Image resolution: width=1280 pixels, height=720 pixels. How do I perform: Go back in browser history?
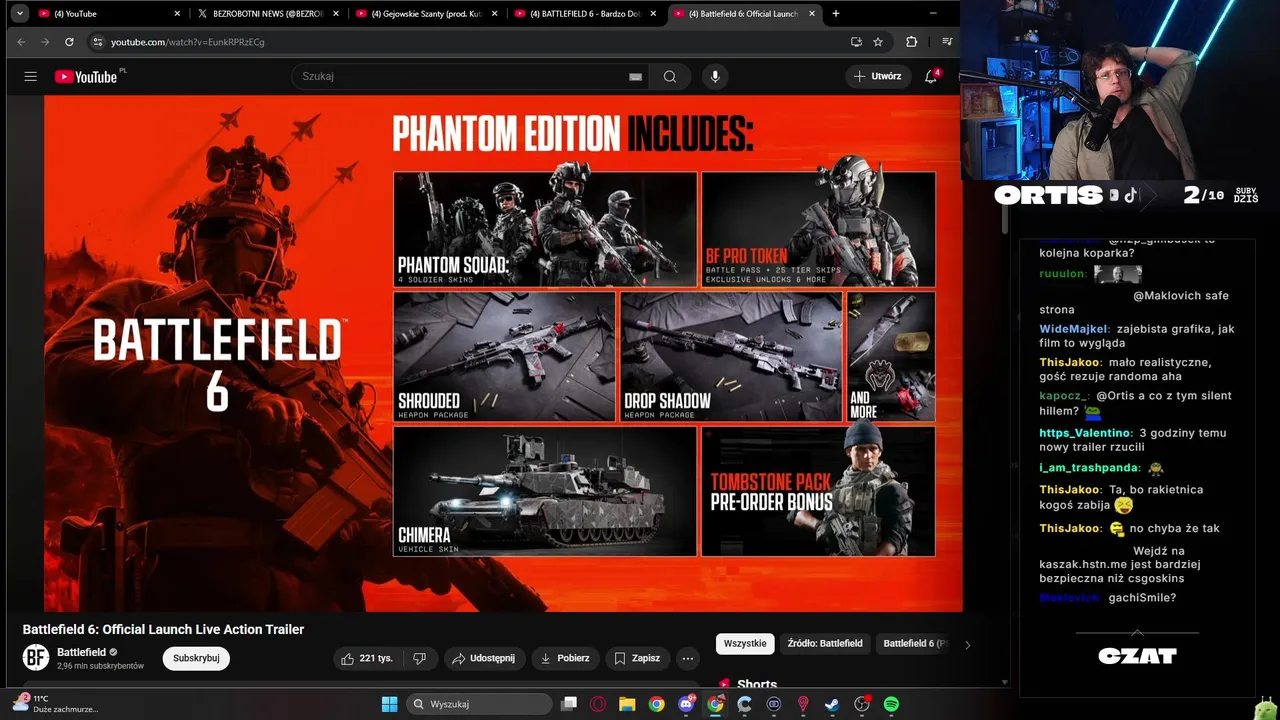tap(21, 42)
